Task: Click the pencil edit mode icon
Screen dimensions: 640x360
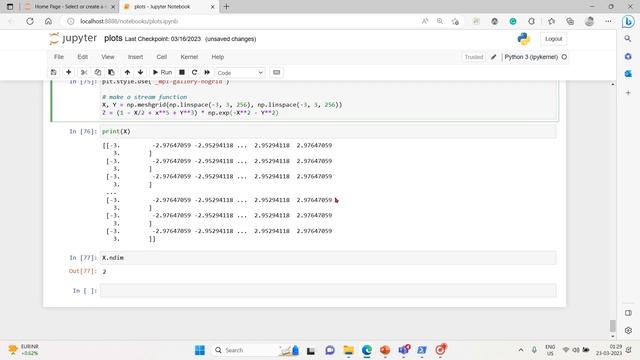Action: (493, 57)
